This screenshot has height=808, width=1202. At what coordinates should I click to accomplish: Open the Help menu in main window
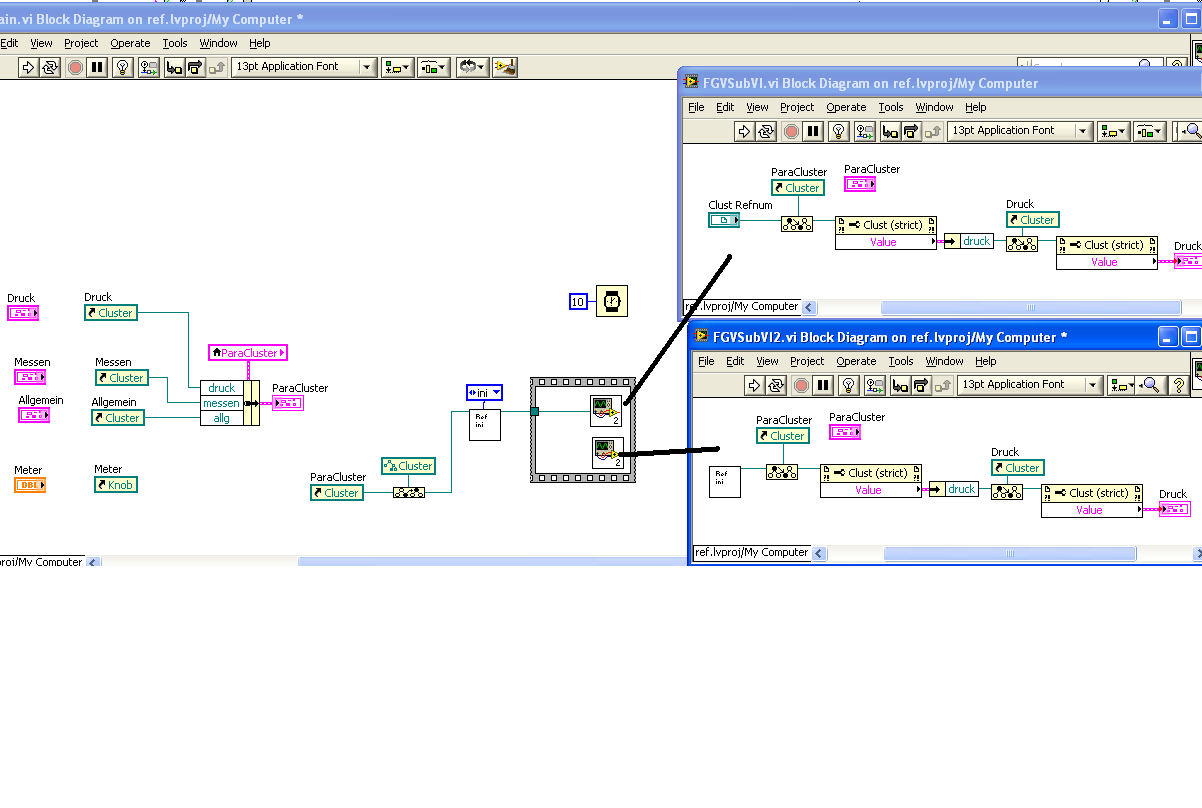pos(260,43)
